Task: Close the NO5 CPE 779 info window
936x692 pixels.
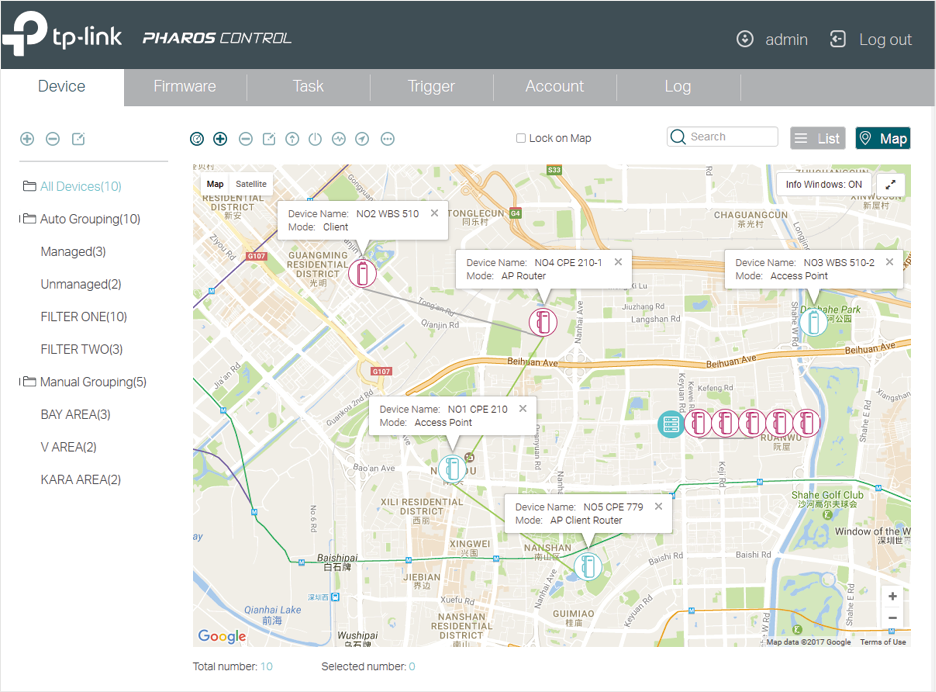Action: click(658, 506)
